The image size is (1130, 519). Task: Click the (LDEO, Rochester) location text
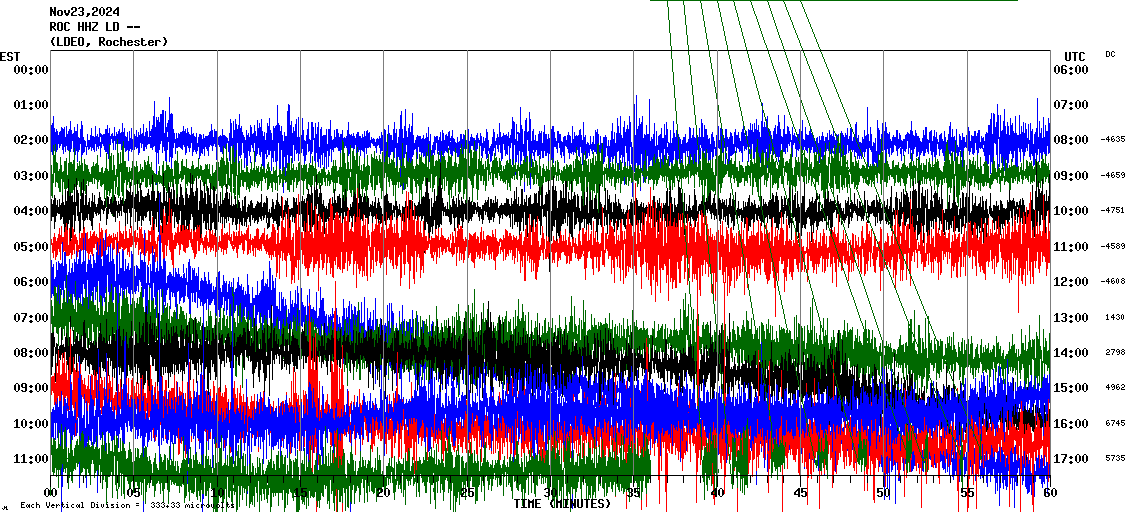(x=109, y=42)
